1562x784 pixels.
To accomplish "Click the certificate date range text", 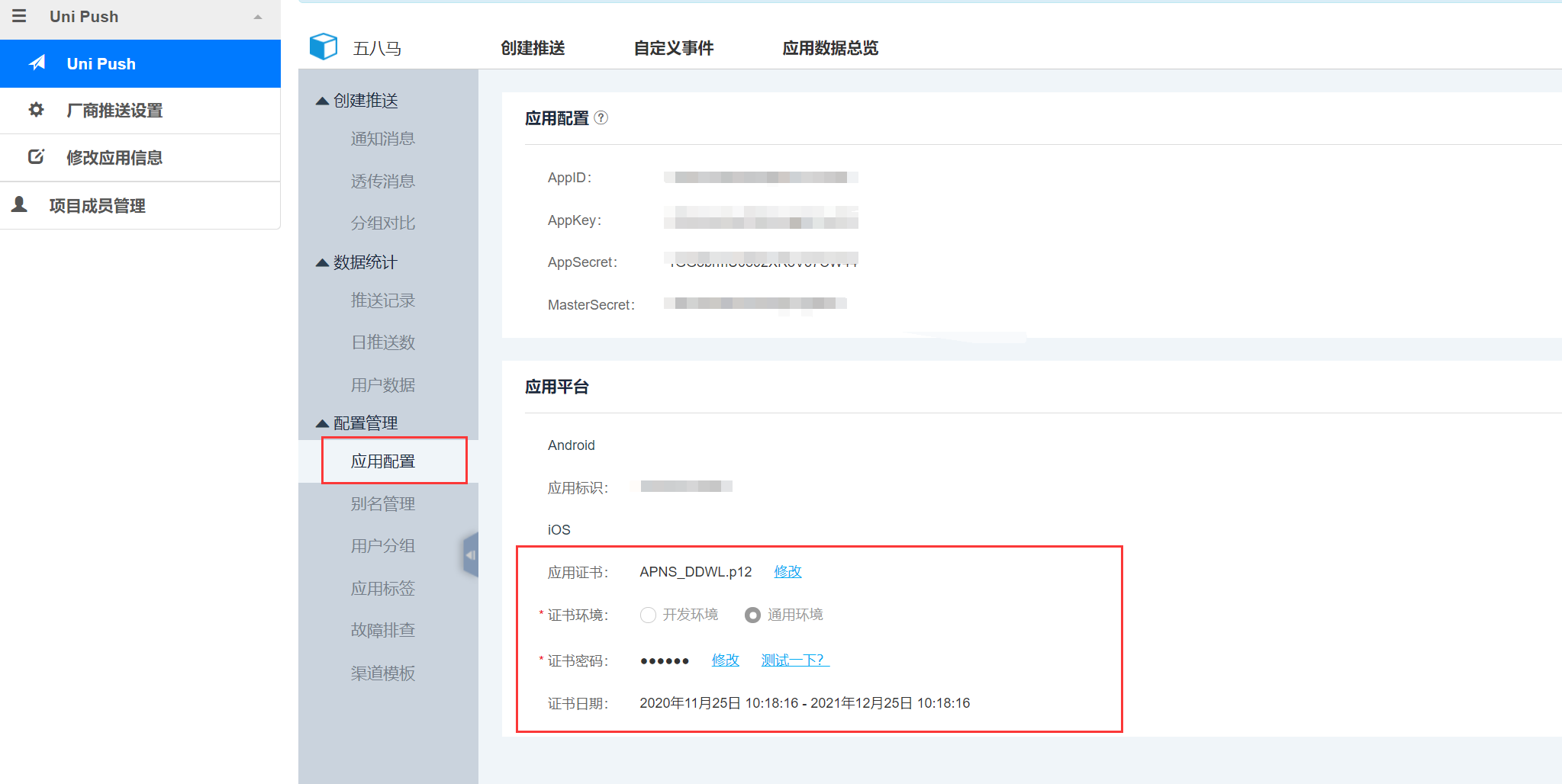I will (805, 703).
